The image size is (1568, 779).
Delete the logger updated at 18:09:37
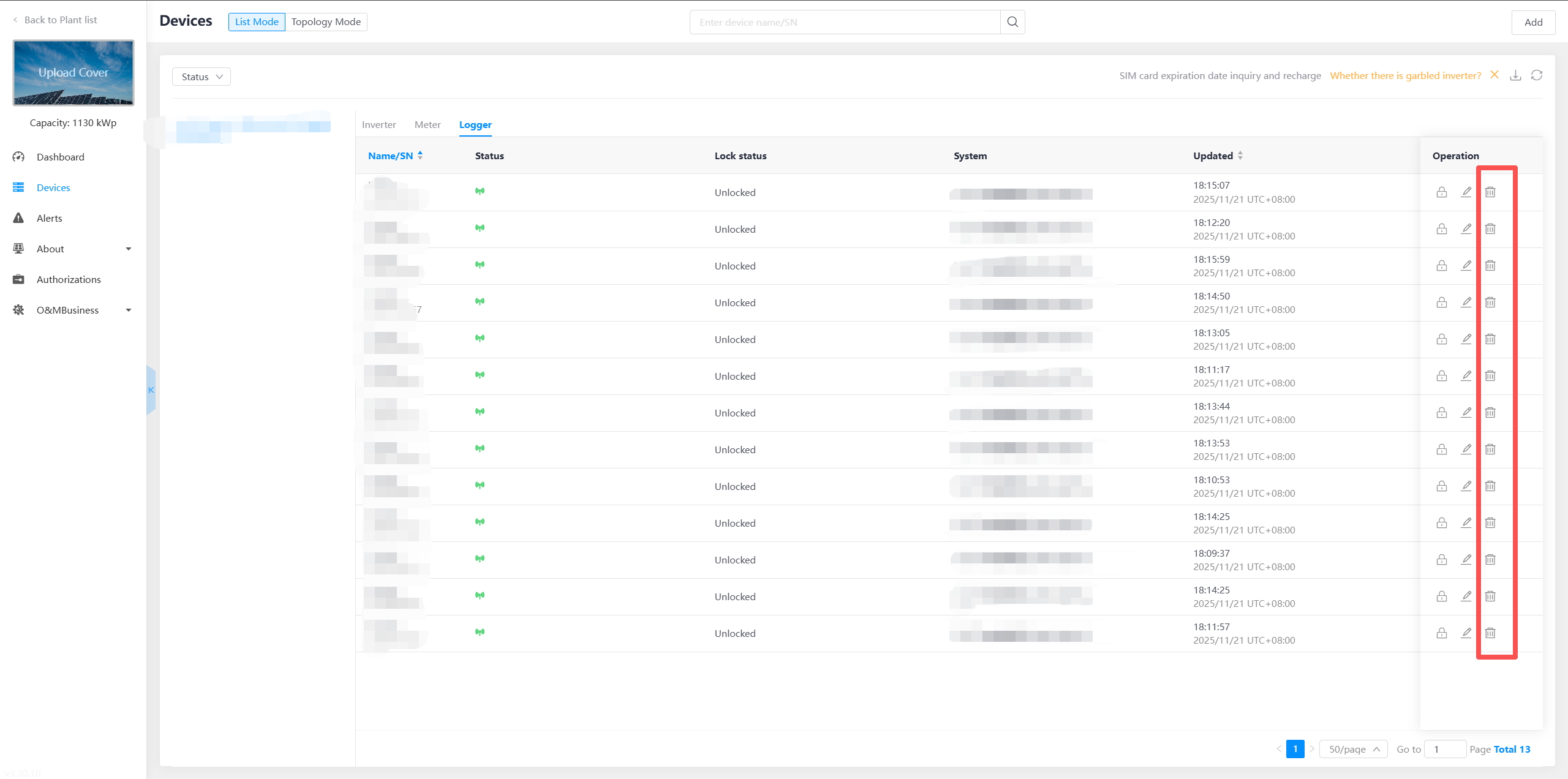point(1490,560)
